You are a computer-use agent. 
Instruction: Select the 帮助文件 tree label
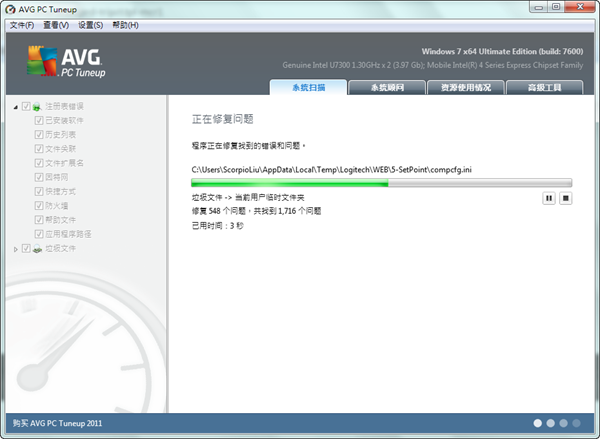click(60, 220)
